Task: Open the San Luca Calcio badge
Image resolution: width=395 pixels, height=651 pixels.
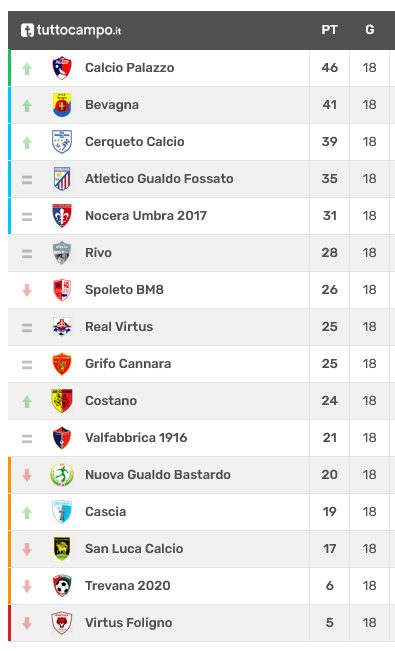Action: pos(62,548)
